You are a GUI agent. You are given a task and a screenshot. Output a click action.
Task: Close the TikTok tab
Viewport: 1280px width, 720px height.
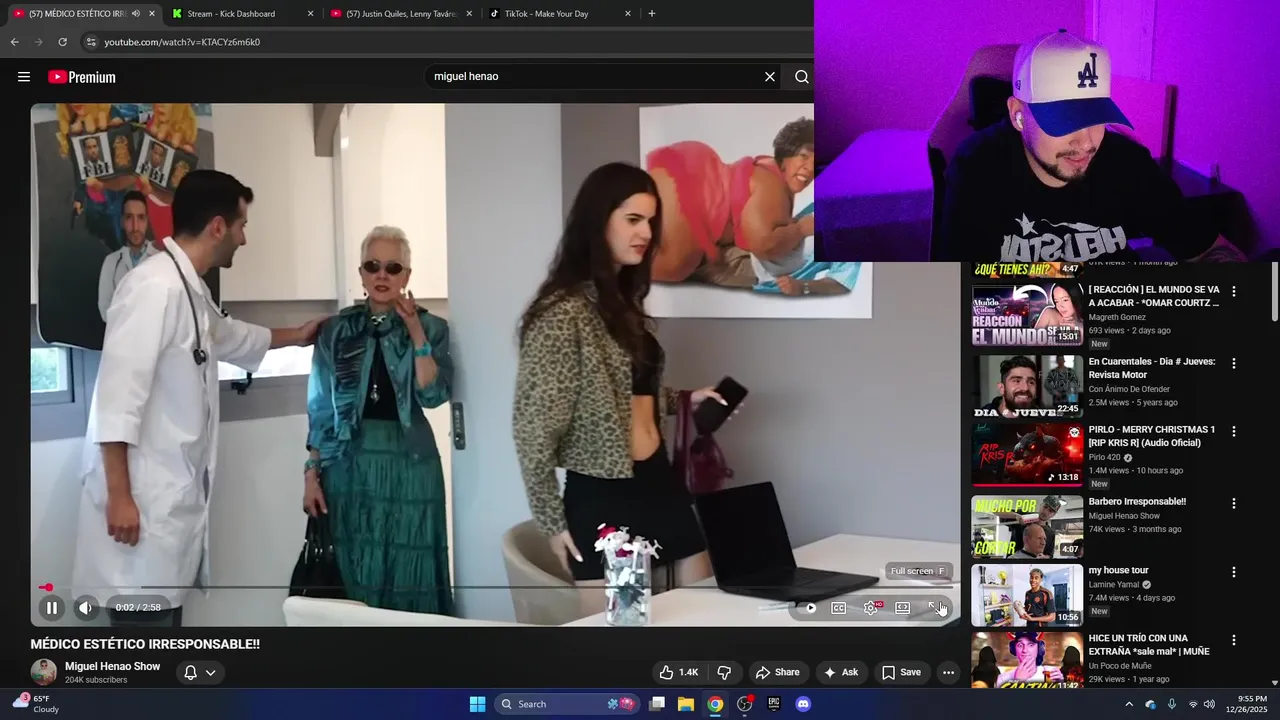pos(628,14)
